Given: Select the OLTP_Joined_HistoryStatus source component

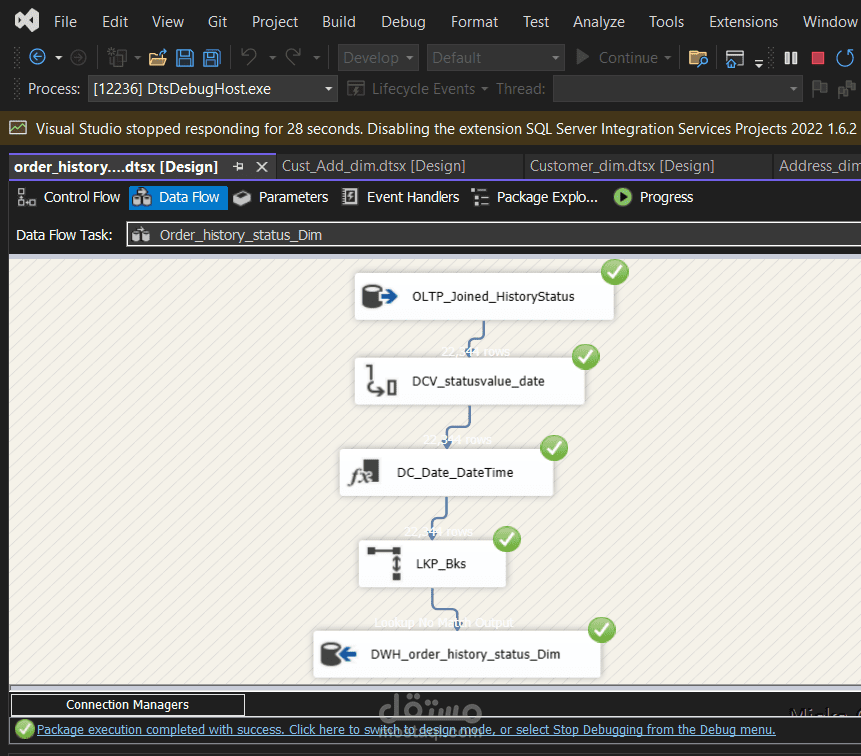Looking at the screenshot, I should coord(484,297).
